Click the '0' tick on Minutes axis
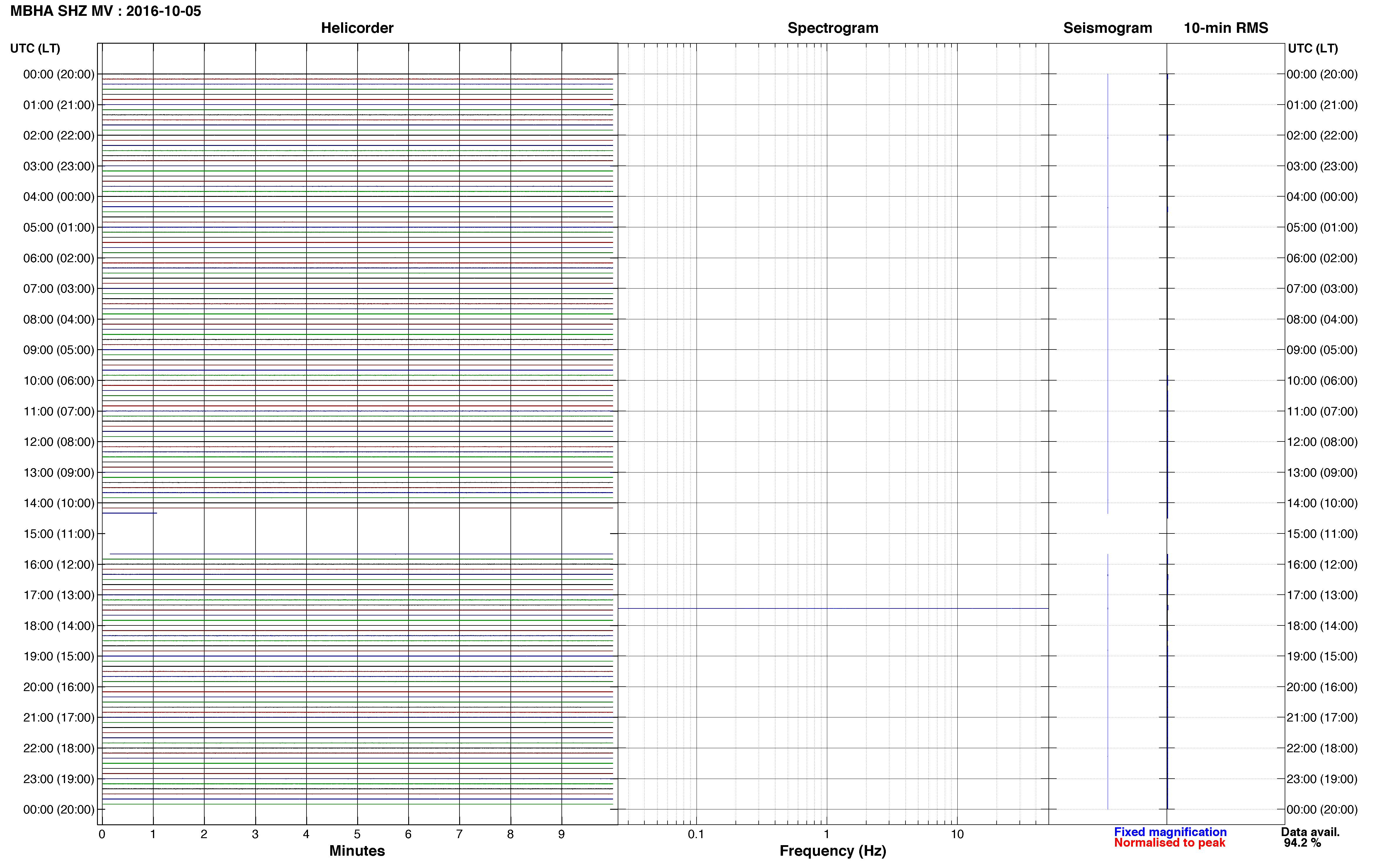Screen dimensions: 1389x868 tap(102, 835)
